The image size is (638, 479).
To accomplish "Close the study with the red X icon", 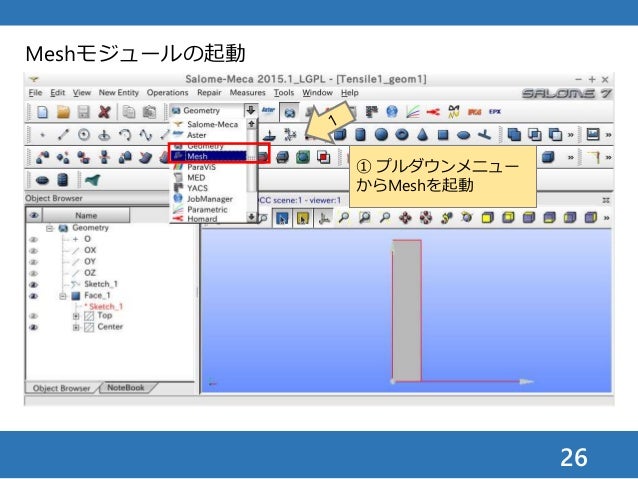I will [105, 112].
